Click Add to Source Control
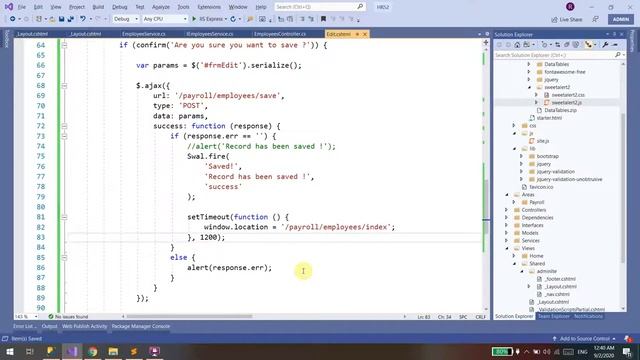Image resolution: width=640 pixels, height=360 pixels. [585, 339]
